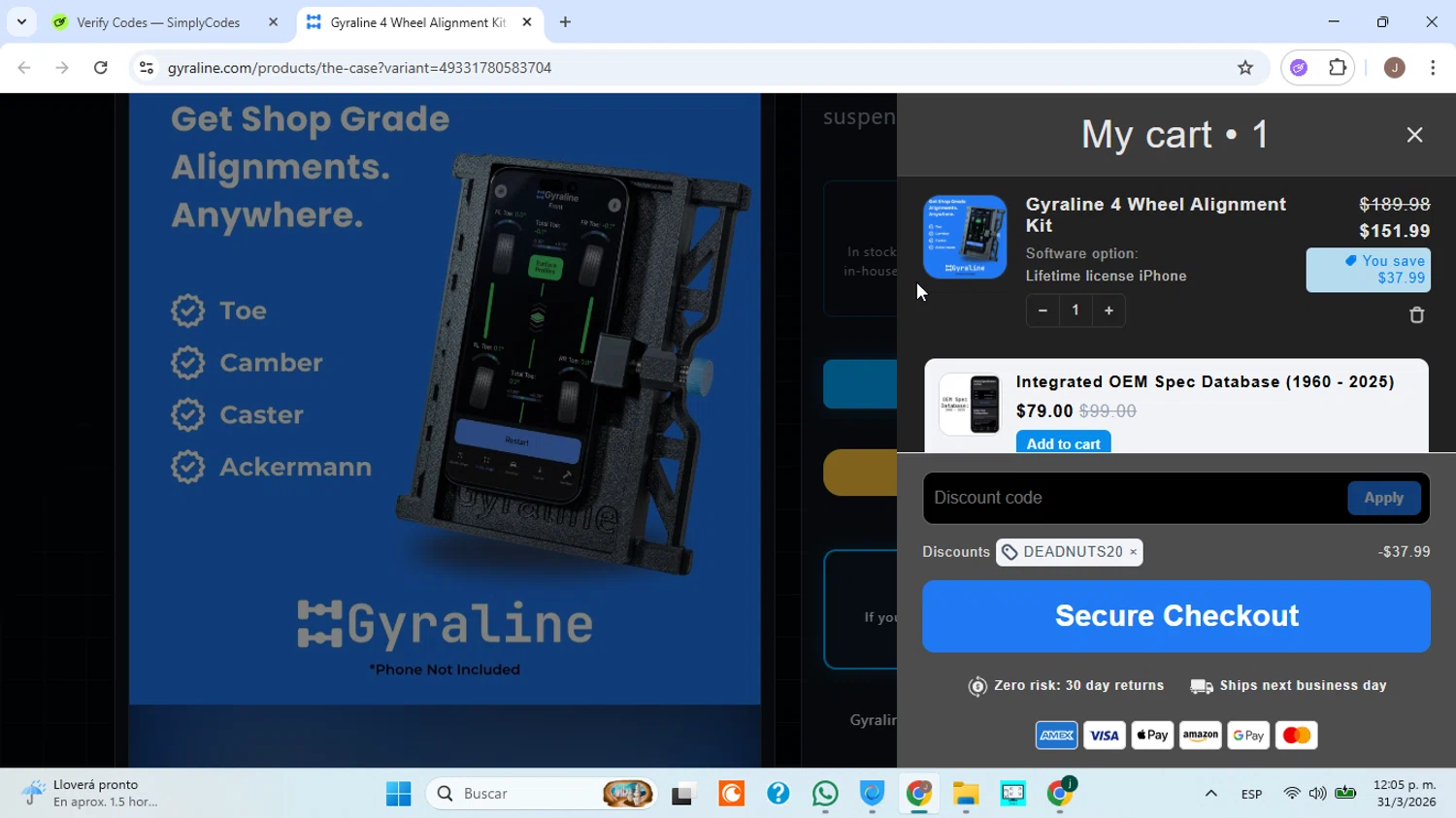This screenshot has height=818, width=1456.
Task: Apply the discount code
Action: (1383, 498)
